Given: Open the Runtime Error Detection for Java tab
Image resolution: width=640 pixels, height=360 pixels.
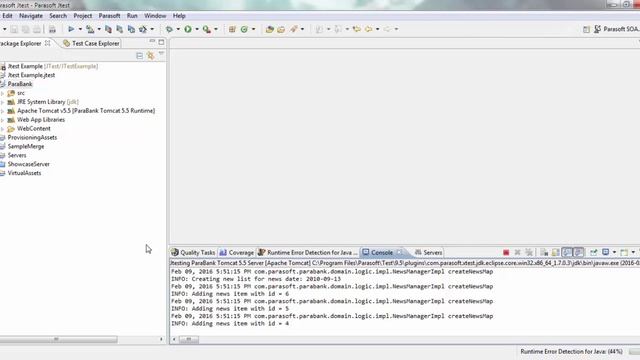Looking at the screenshot, I should tap(308, 253).
